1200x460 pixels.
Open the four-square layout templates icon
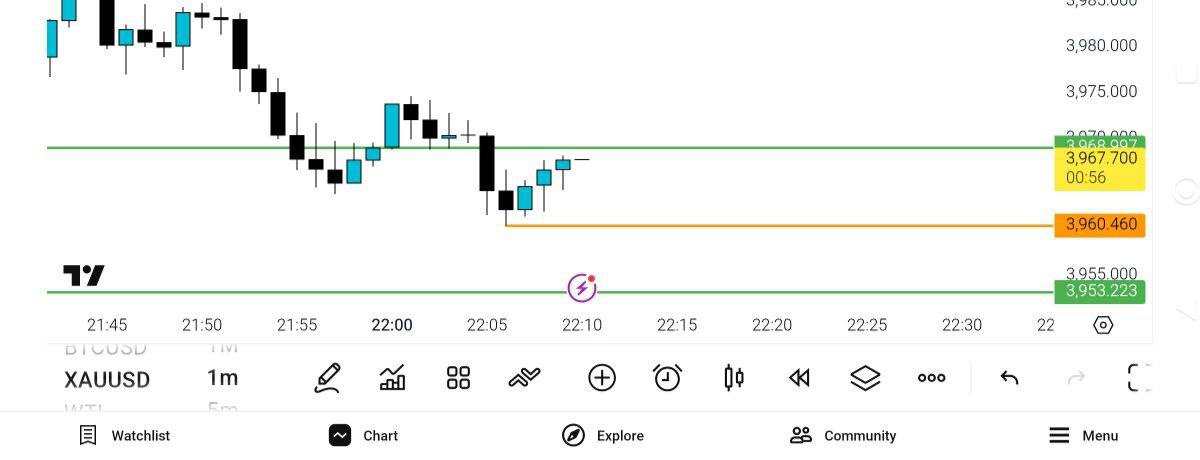point(458,378)
